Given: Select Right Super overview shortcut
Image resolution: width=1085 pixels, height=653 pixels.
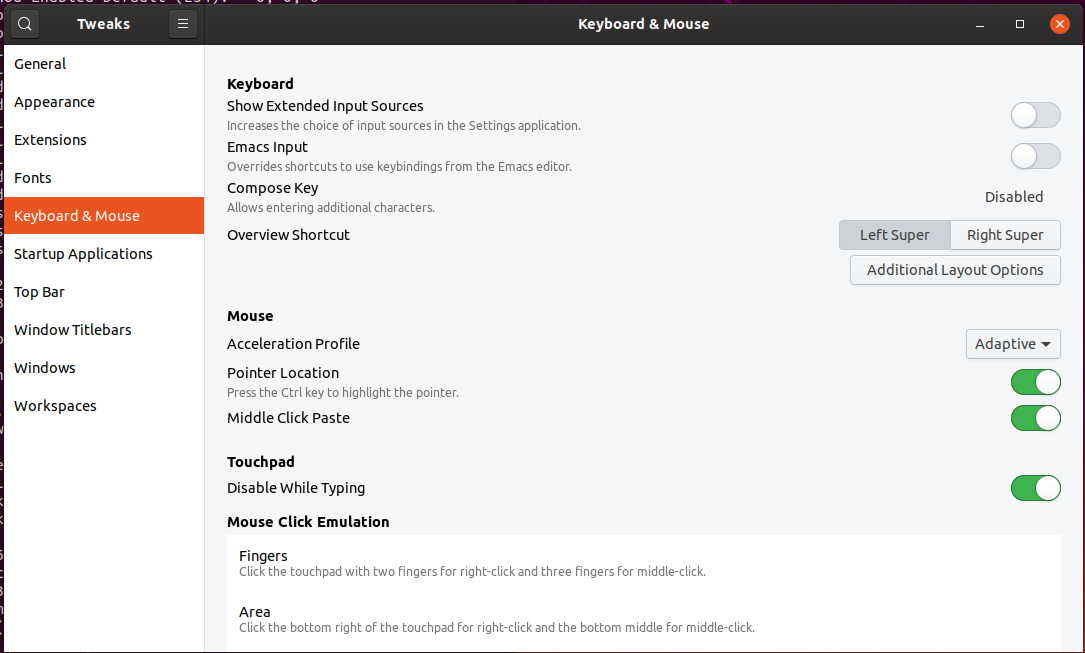Looking at the screenshot, I should pos(1005,235).
